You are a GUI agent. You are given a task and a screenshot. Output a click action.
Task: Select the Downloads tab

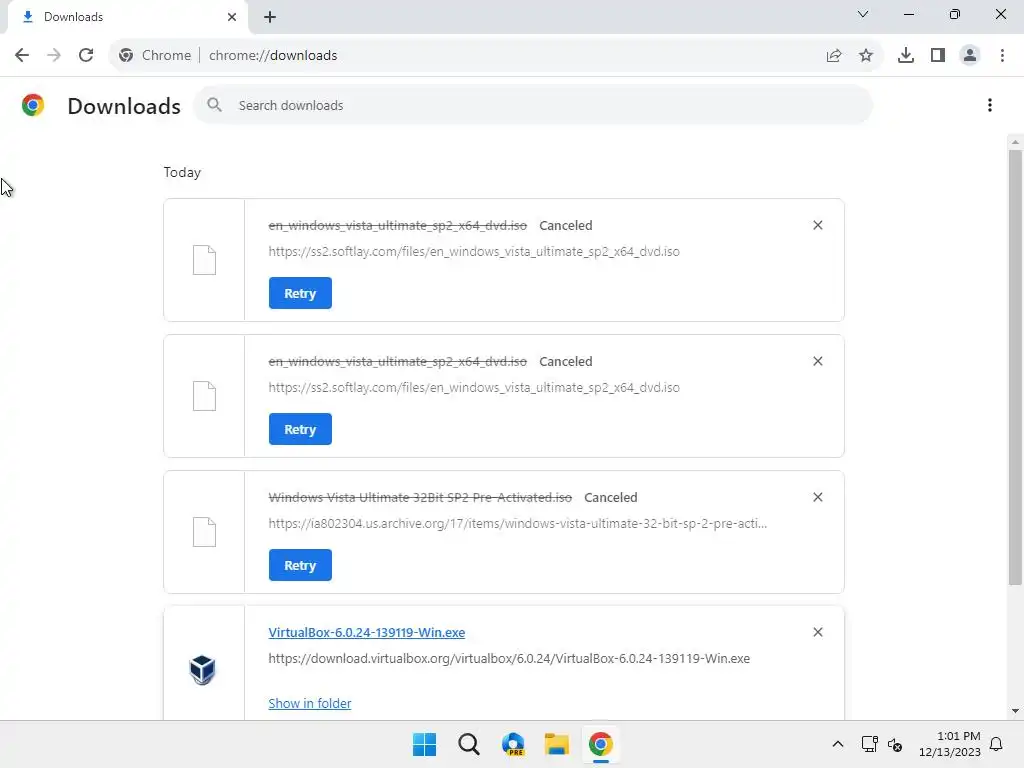(x=127, y=17)
